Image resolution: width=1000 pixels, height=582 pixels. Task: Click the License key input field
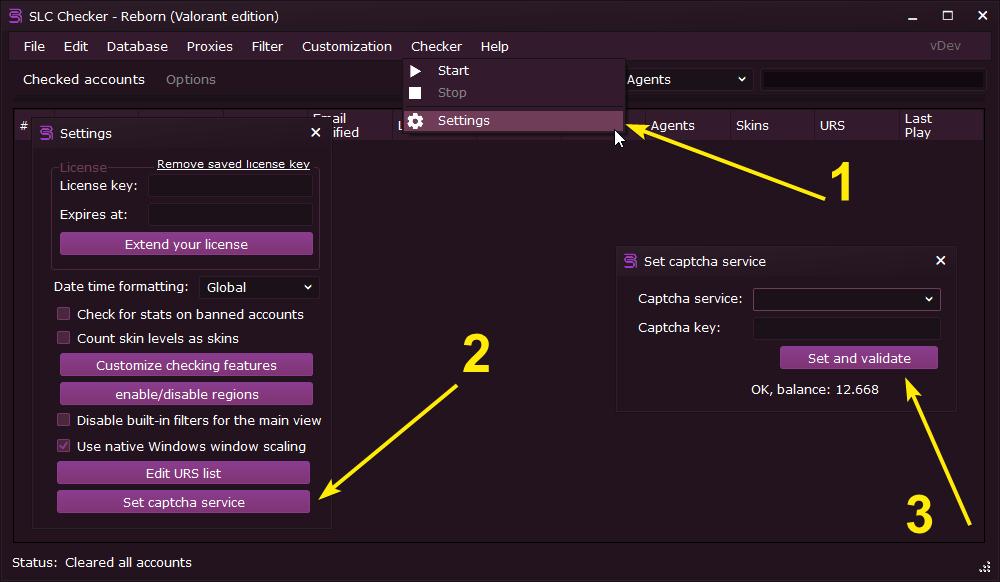(x=230, y=186)
